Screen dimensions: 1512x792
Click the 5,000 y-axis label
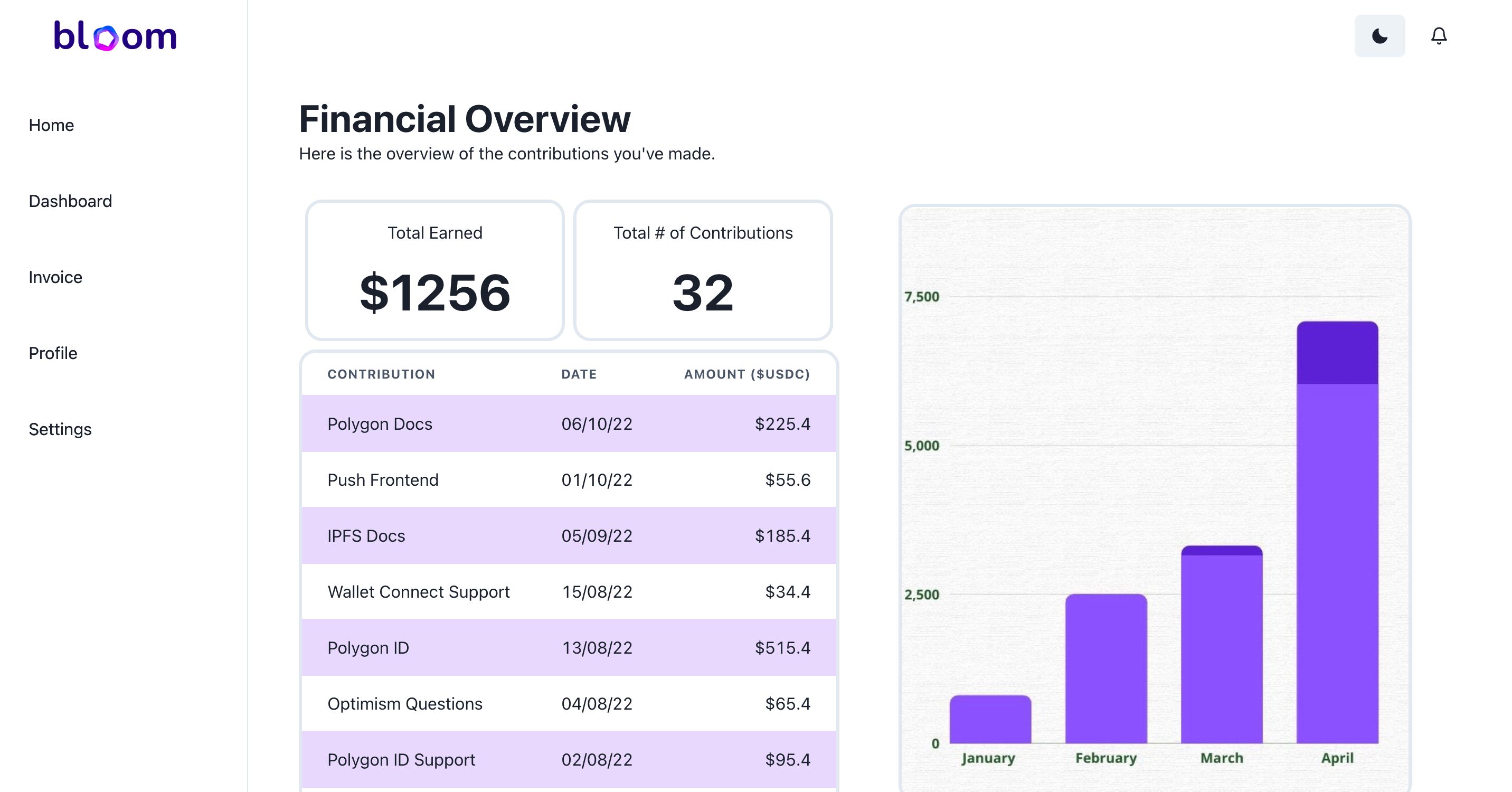(x=922, y=446)
